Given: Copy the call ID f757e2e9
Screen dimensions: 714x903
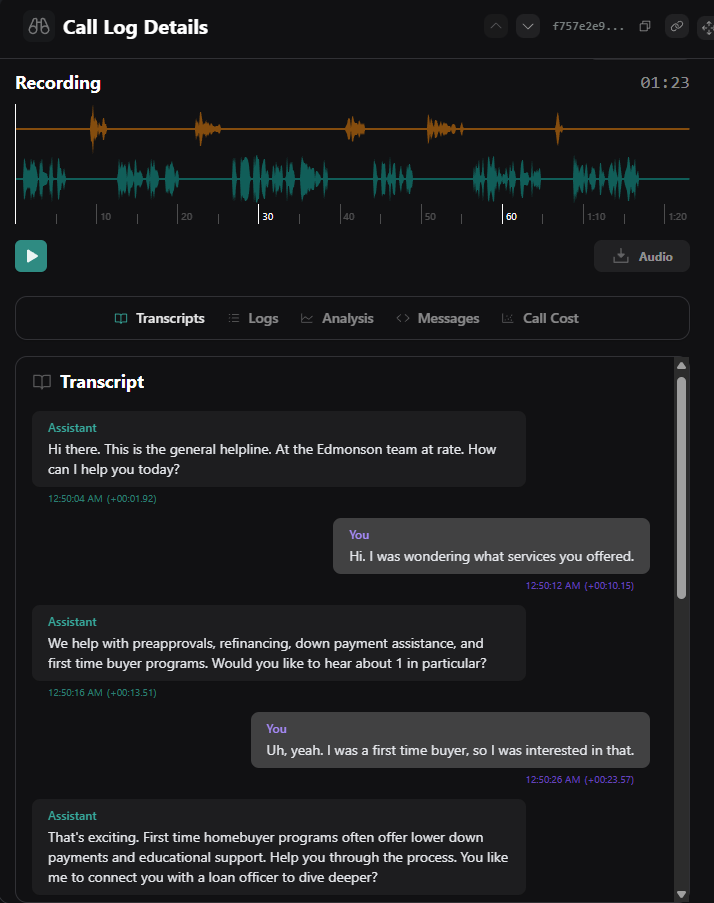Looking at the screenshot, I should tap(645, 26).
